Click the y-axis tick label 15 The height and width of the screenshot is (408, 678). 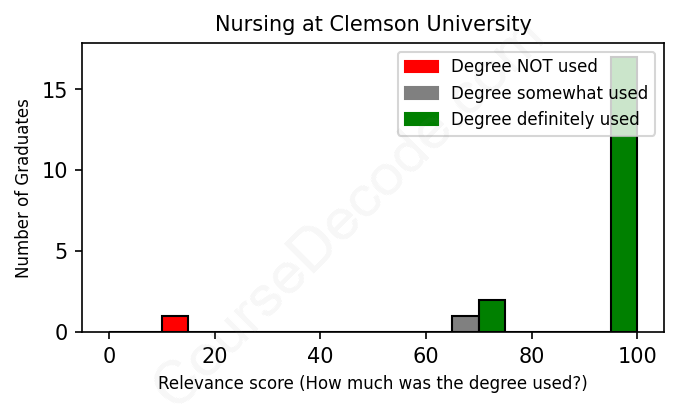[x=57, y=91]
